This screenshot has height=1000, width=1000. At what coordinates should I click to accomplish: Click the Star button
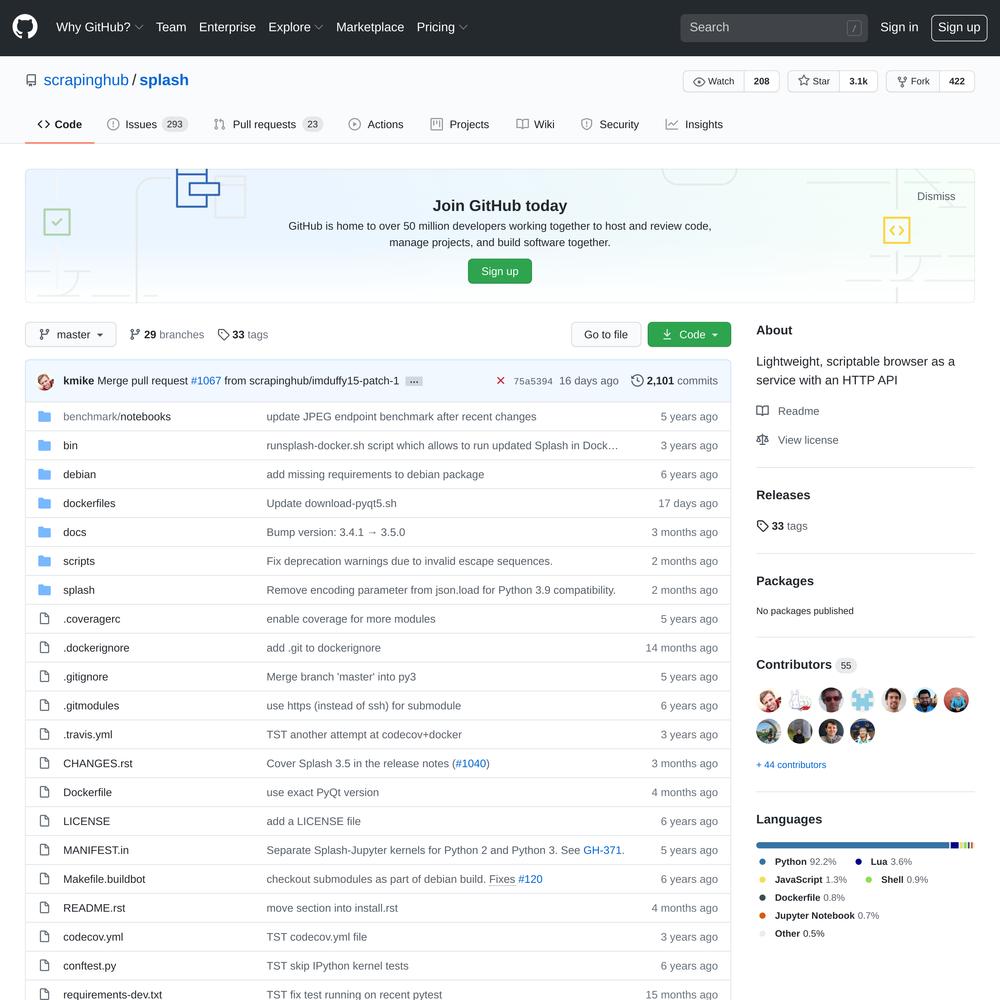pyautogui.click(x=814, y=82)
